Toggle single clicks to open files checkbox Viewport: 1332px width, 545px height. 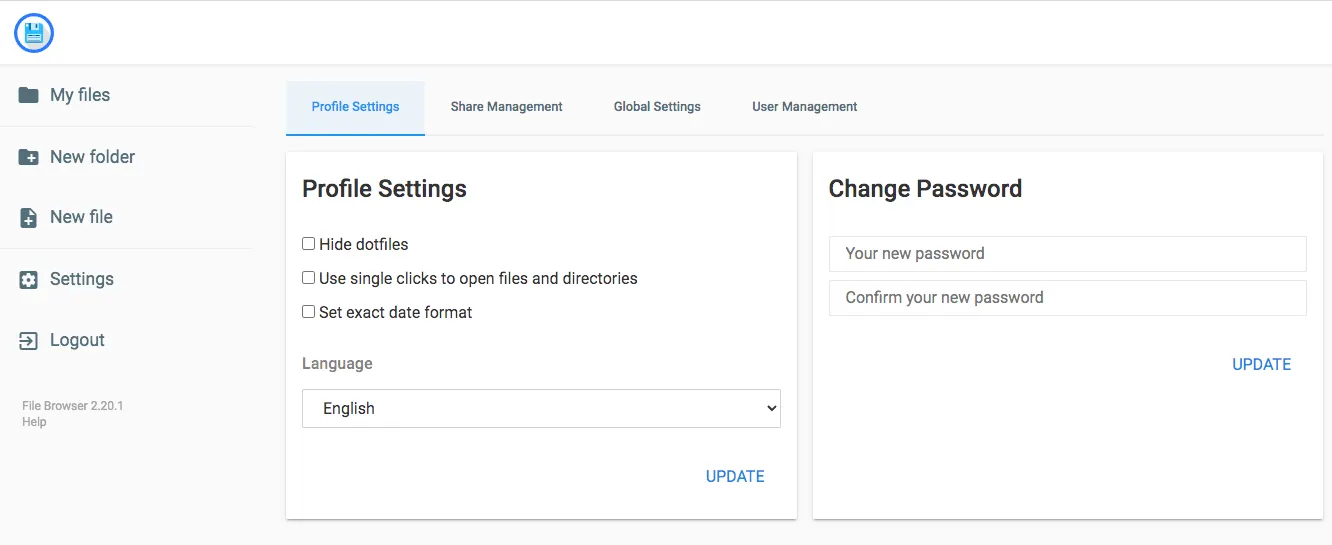(x=309, y=278)
